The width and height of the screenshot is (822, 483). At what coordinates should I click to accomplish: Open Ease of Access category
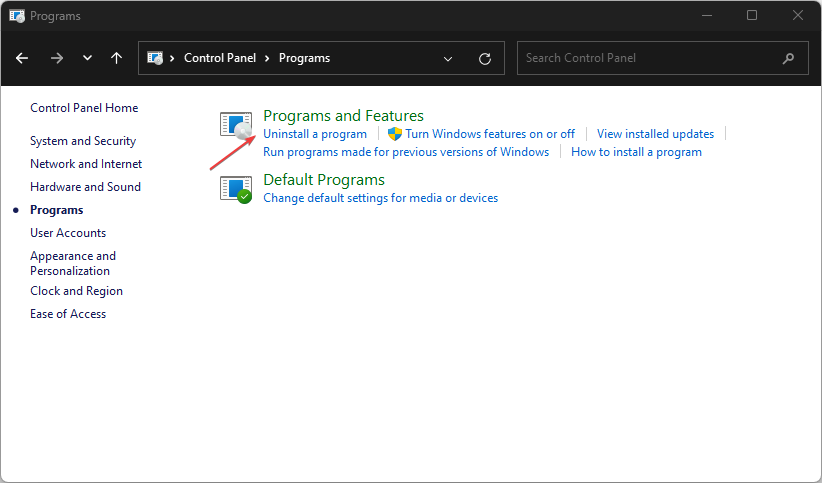68,314
